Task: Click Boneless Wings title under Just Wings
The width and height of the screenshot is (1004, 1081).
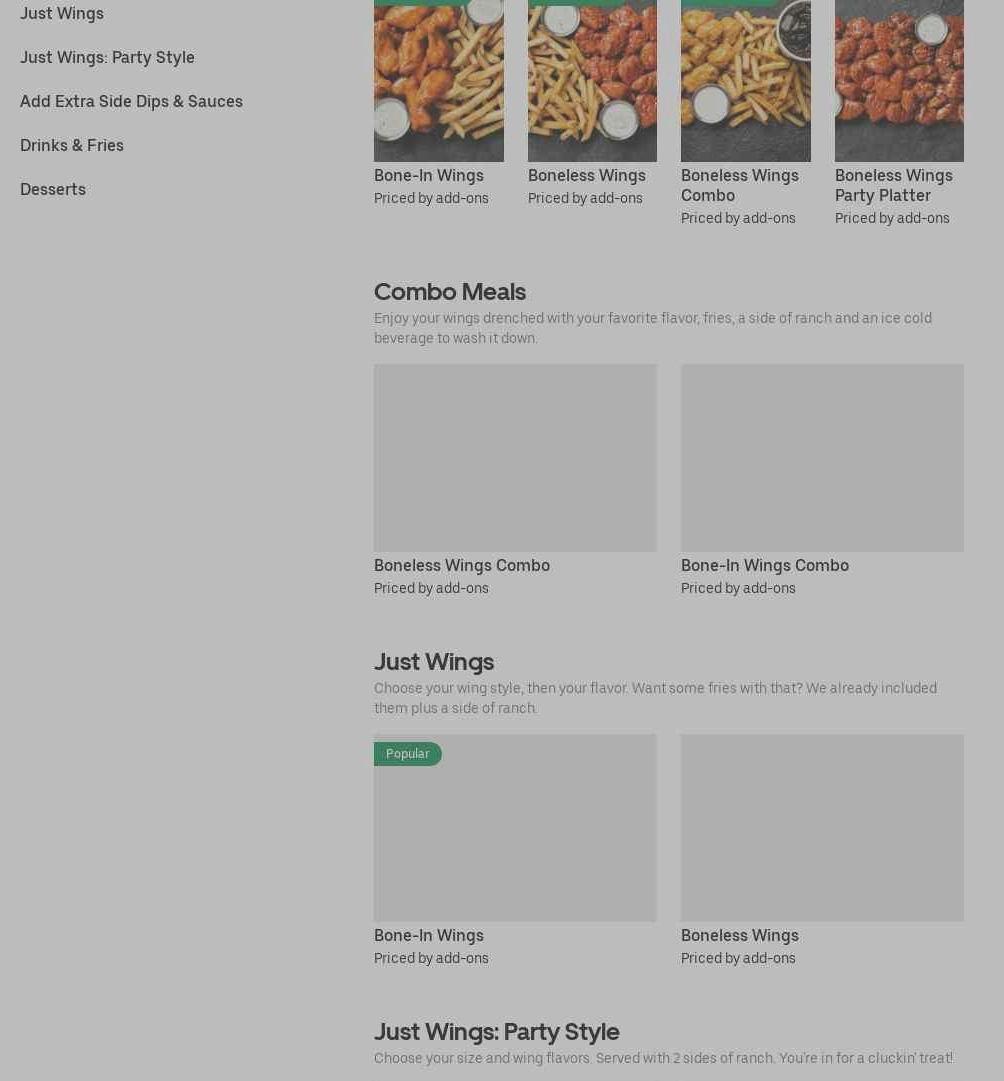Action: coord(739,936)
